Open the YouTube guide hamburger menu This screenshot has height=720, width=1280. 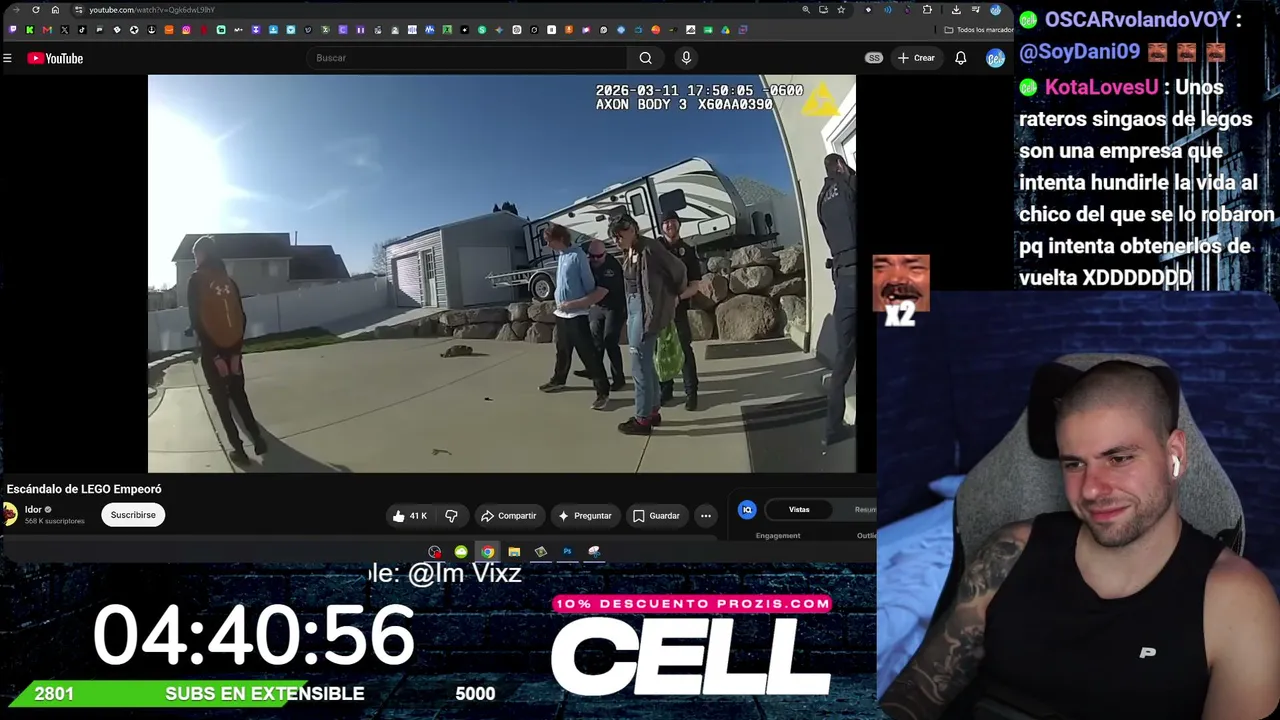click(x=7, y=58)
